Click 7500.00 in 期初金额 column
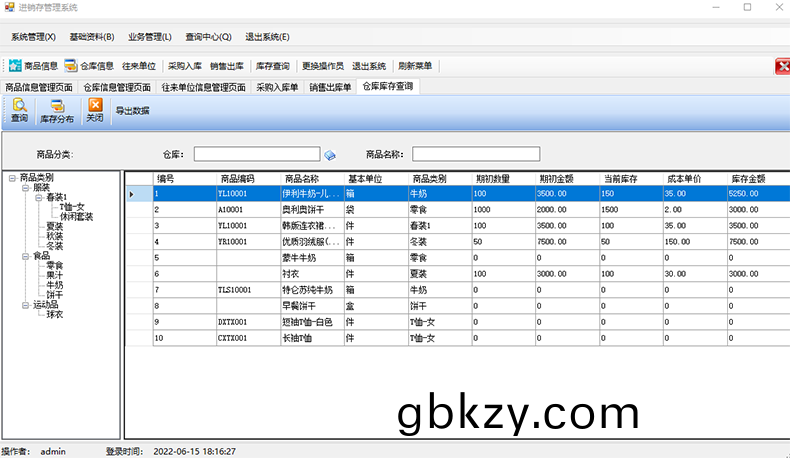790x458 pixels. coord(567,242)
